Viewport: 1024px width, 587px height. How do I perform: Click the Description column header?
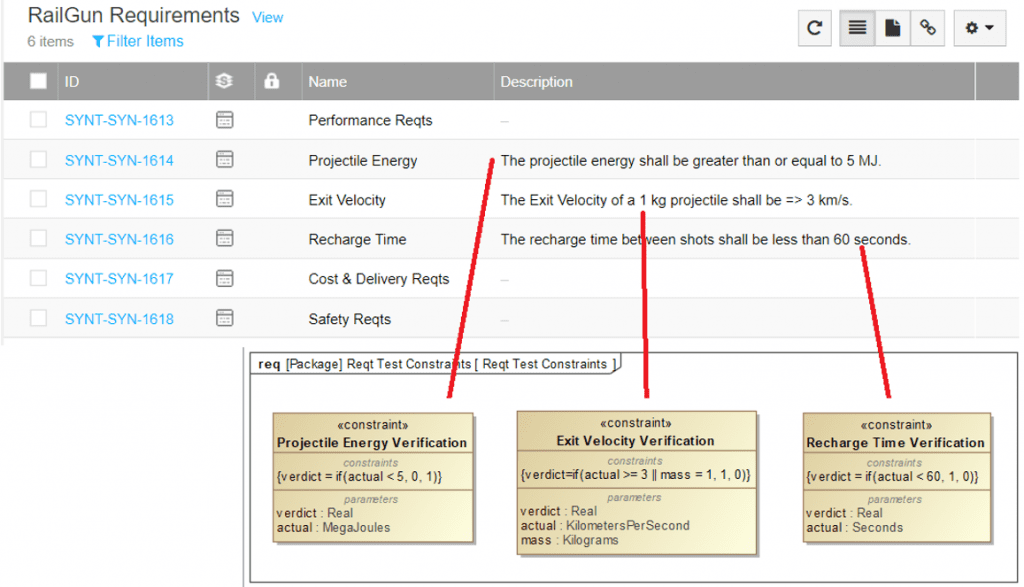tap(537, 82)
